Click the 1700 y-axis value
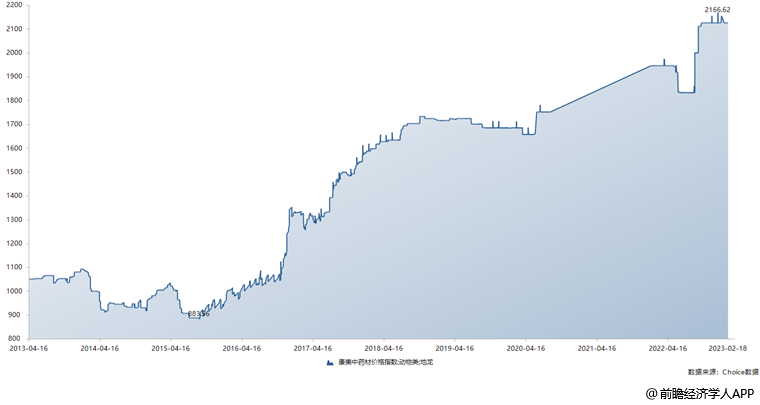 (15, 125)
